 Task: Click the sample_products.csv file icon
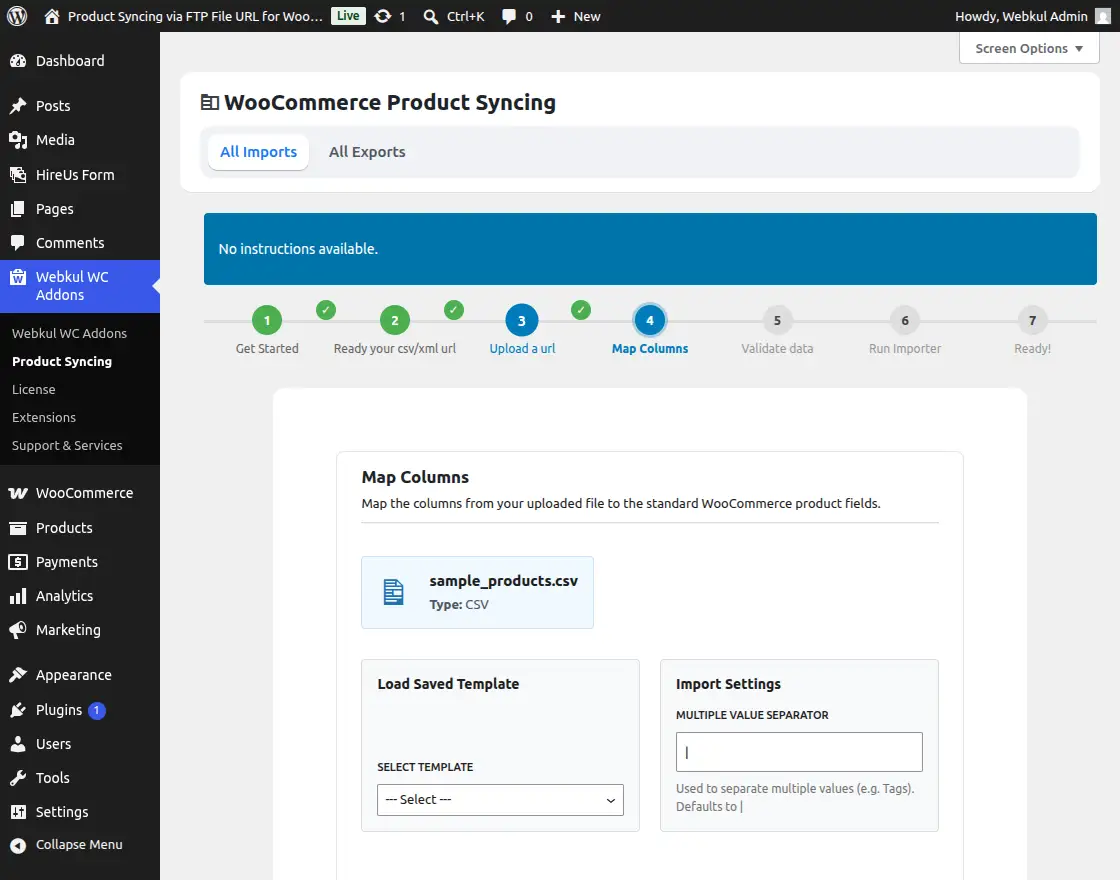(394, 592)
